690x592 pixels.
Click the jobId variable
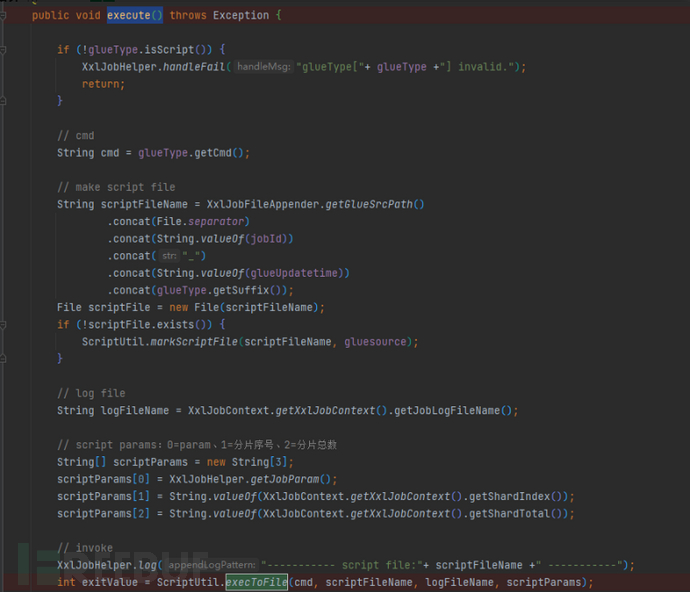click(266, 239)
